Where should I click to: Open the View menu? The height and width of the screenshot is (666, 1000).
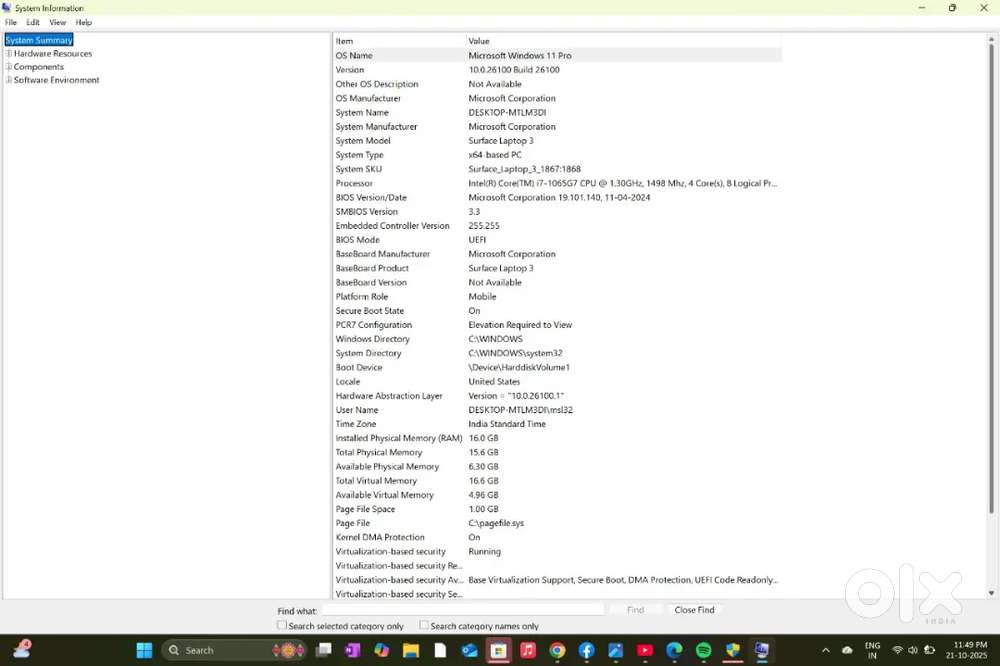click(58, 22)
